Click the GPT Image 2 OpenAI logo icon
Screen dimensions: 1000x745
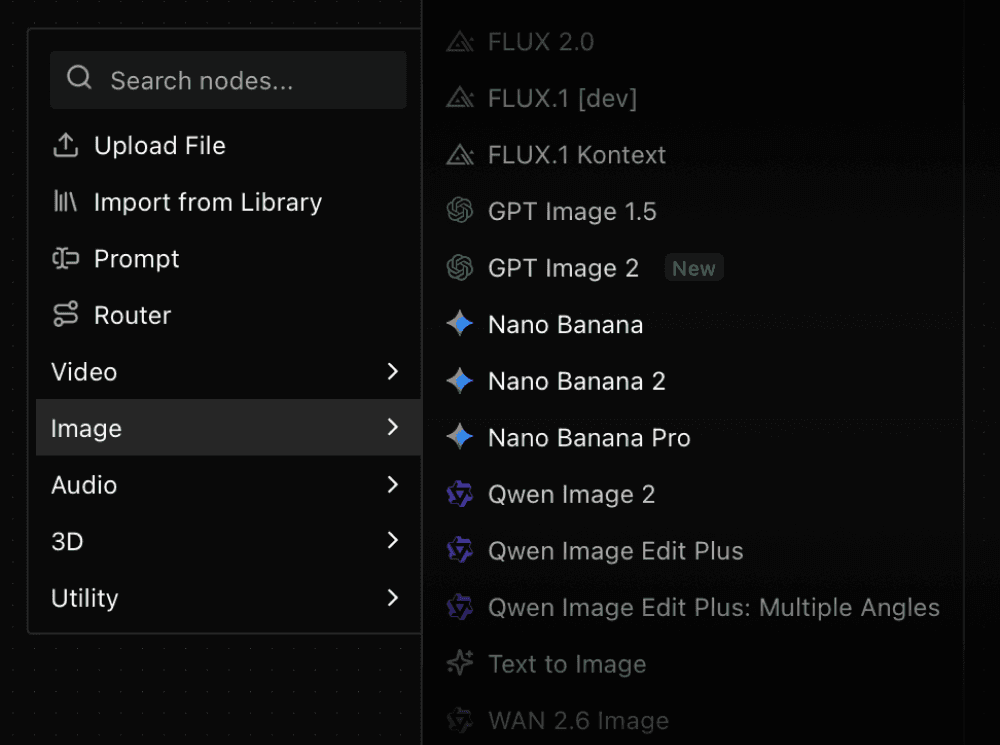pyautogui.click(x=460, y=267)
